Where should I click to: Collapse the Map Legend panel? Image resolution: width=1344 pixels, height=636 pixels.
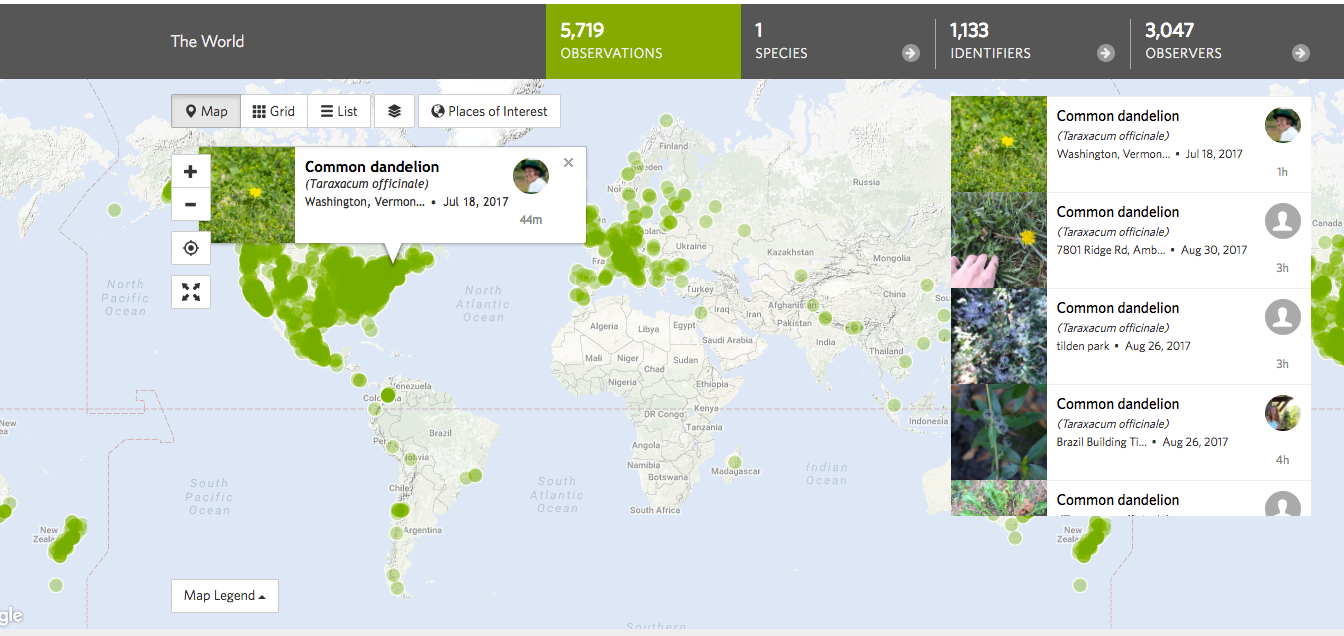point(224,595)
